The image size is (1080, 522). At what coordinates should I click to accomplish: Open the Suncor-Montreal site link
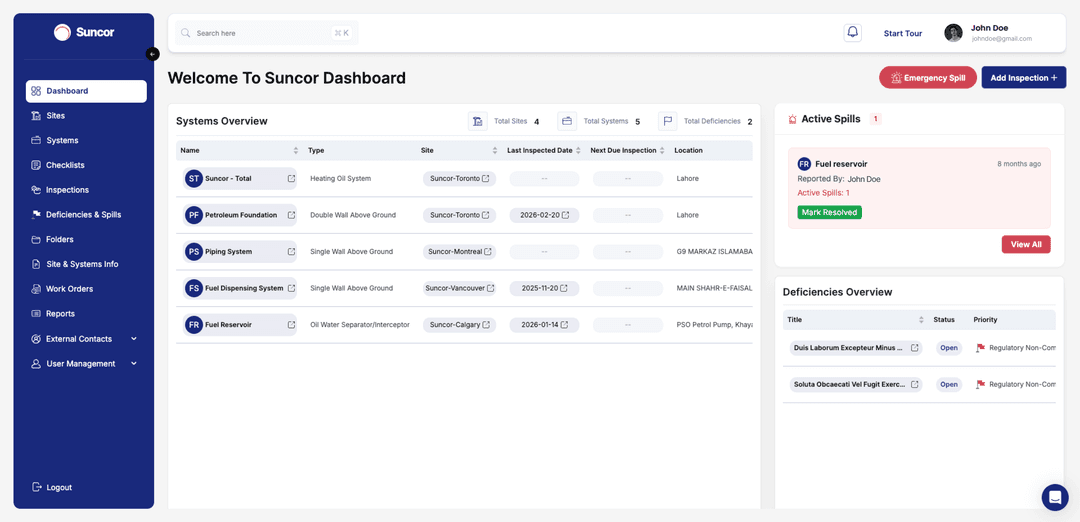459,251
